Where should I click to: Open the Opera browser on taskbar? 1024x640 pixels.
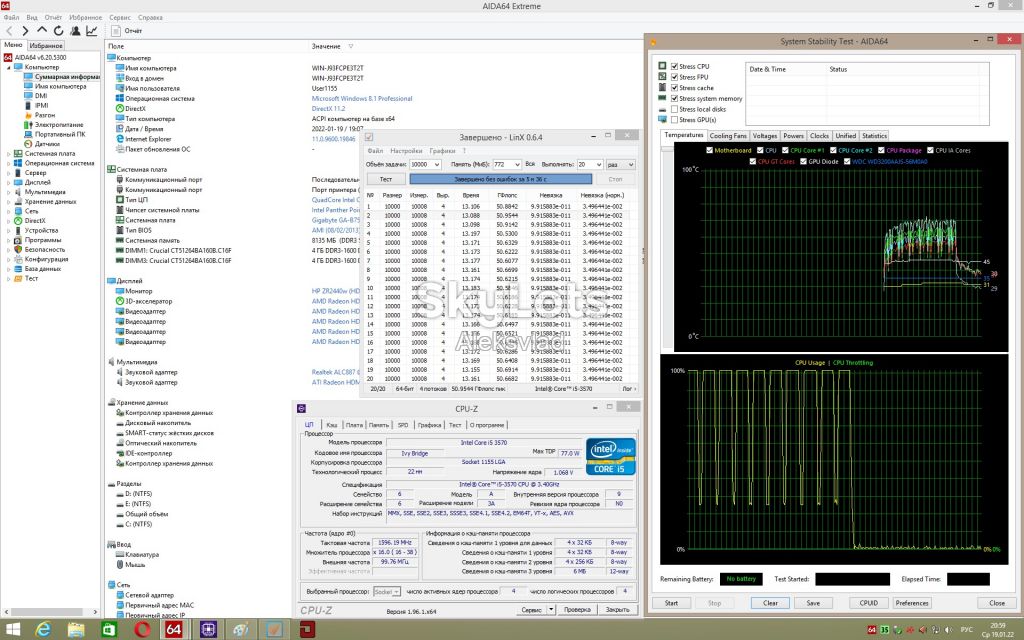click(x=142, y=630)
